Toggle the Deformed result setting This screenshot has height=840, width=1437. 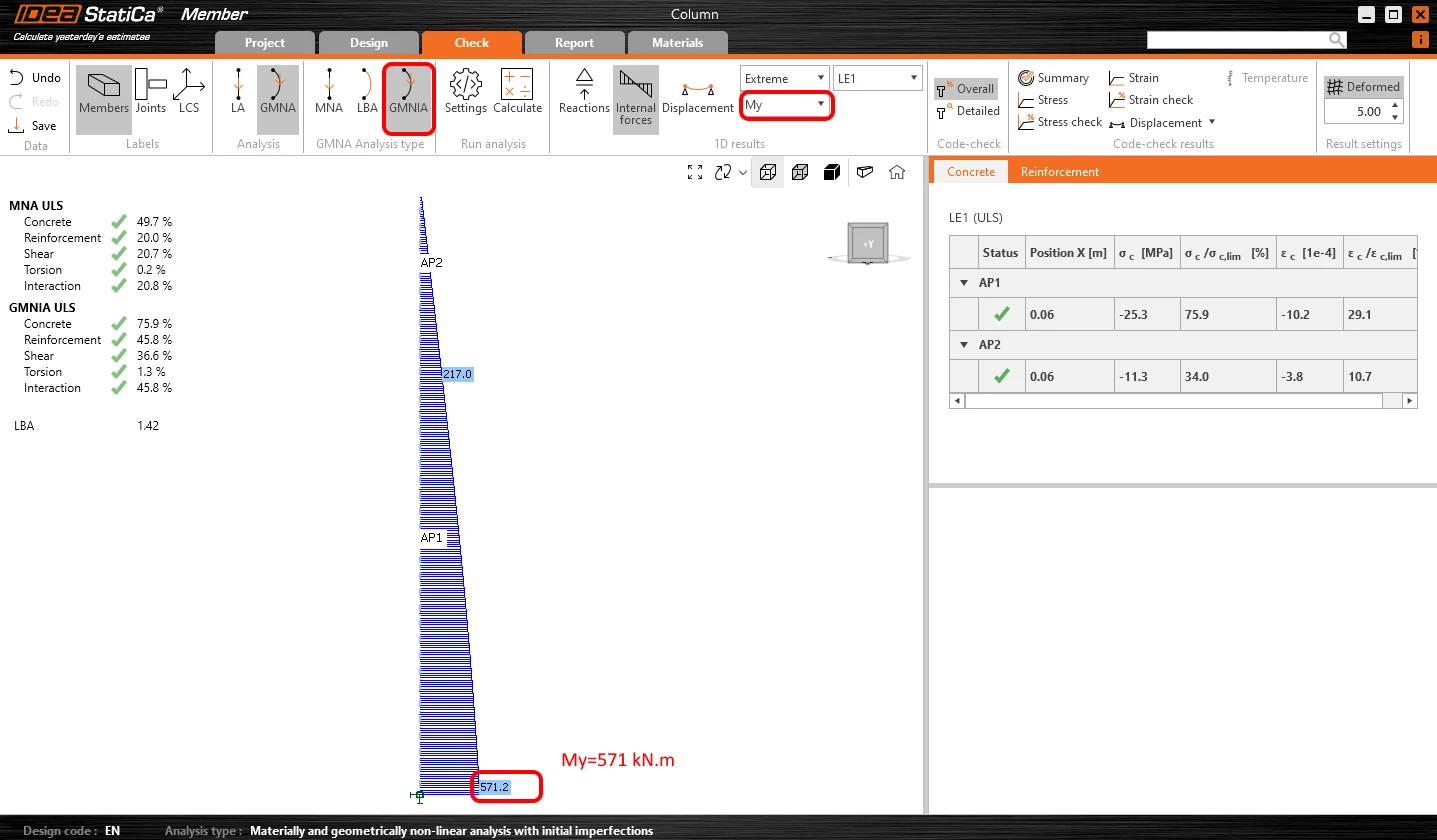1364,87
